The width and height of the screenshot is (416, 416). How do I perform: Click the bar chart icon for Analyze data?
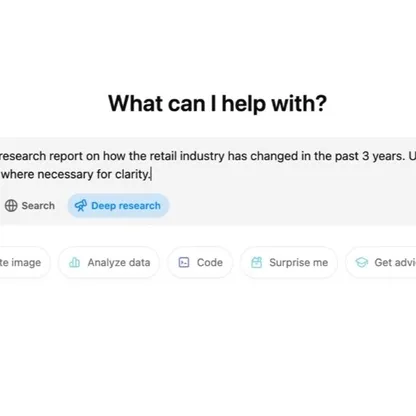[74, 263]
